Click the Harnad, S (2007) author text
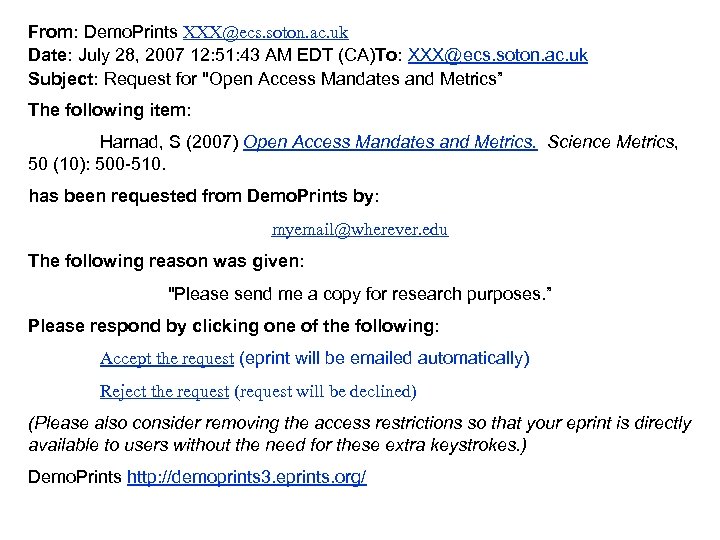The image size is (720, 540). pos(168,143)
